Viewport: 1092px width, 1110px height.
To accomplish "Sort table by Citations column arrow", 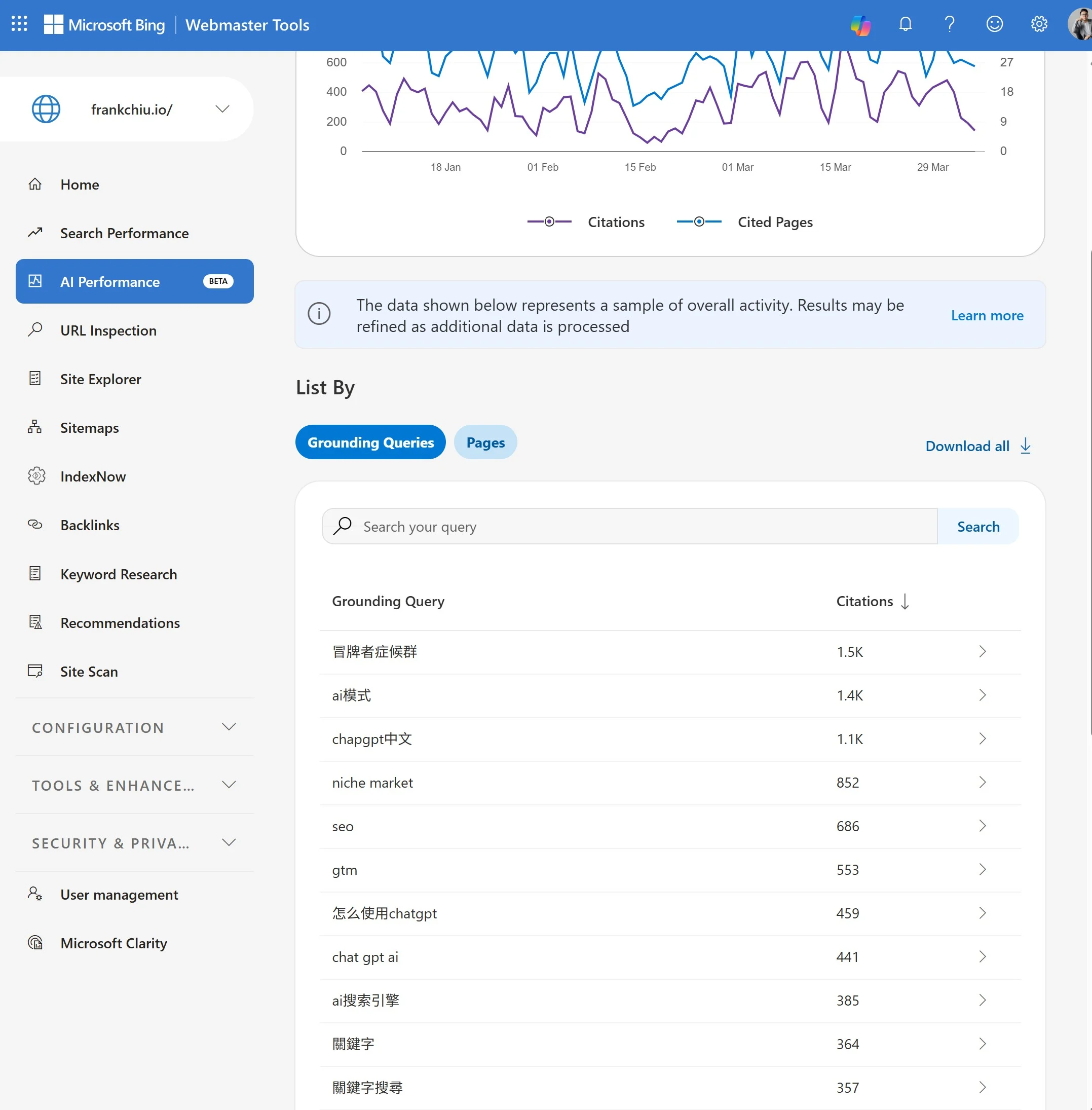I will tap(905, 601).
